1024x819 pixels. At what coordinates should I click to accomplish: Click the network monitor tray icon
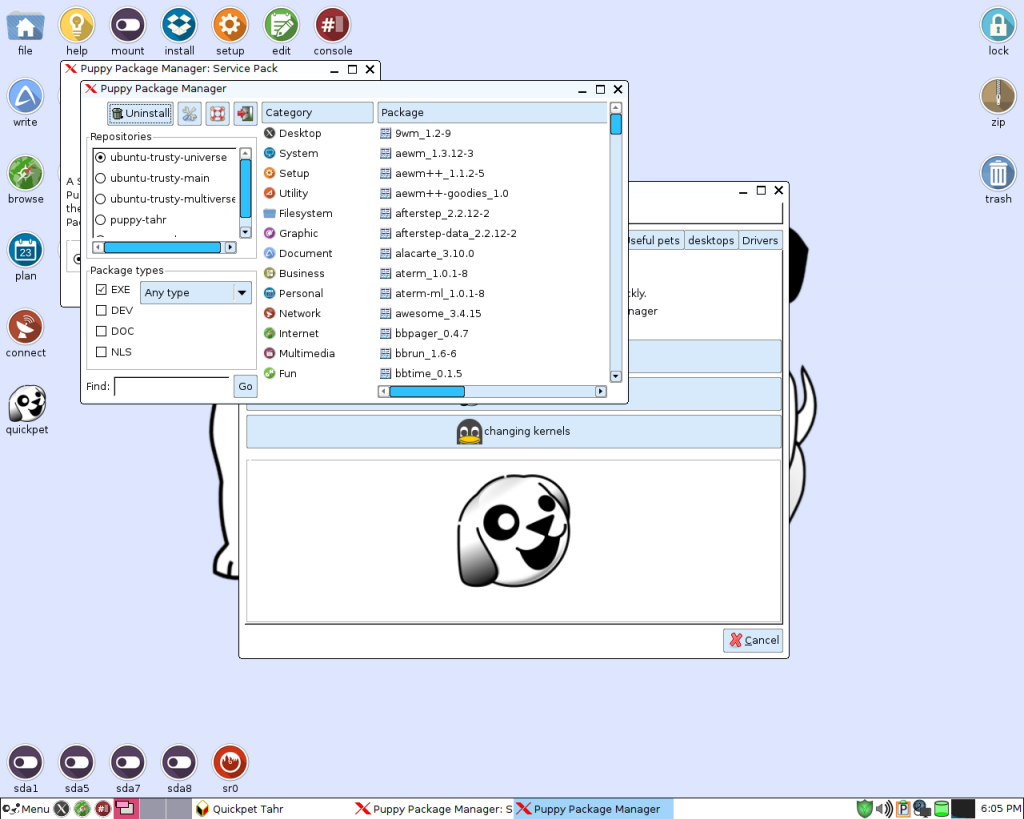pyautogui.click(x=922, y=809)
